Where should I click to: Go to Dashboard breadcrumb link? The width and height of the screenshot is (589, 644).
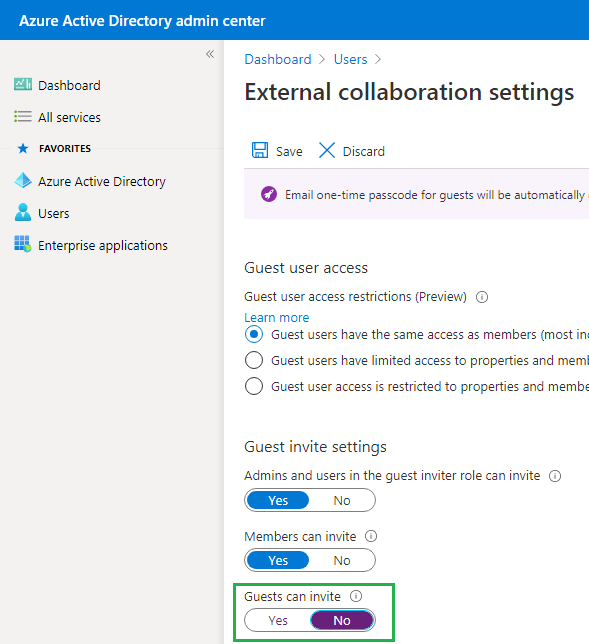point(278,60)
